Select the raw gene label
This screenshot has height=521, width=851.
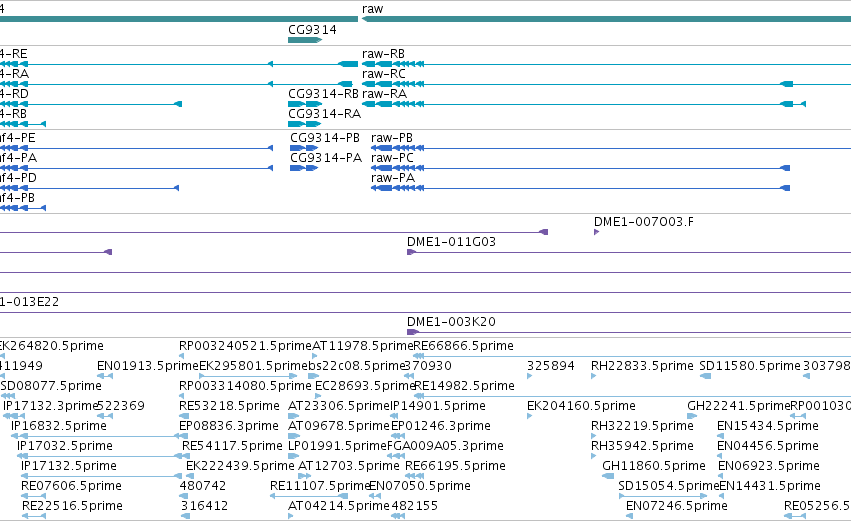pyautogui.click(x=372, y=9)
